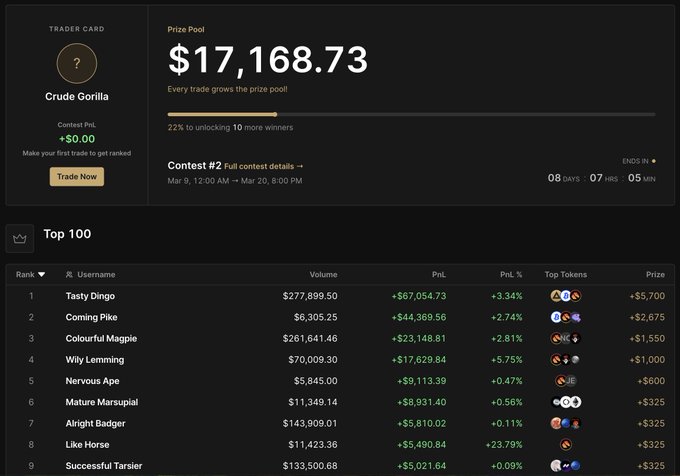Click the +$1,550 prize cell

[647, 339]
